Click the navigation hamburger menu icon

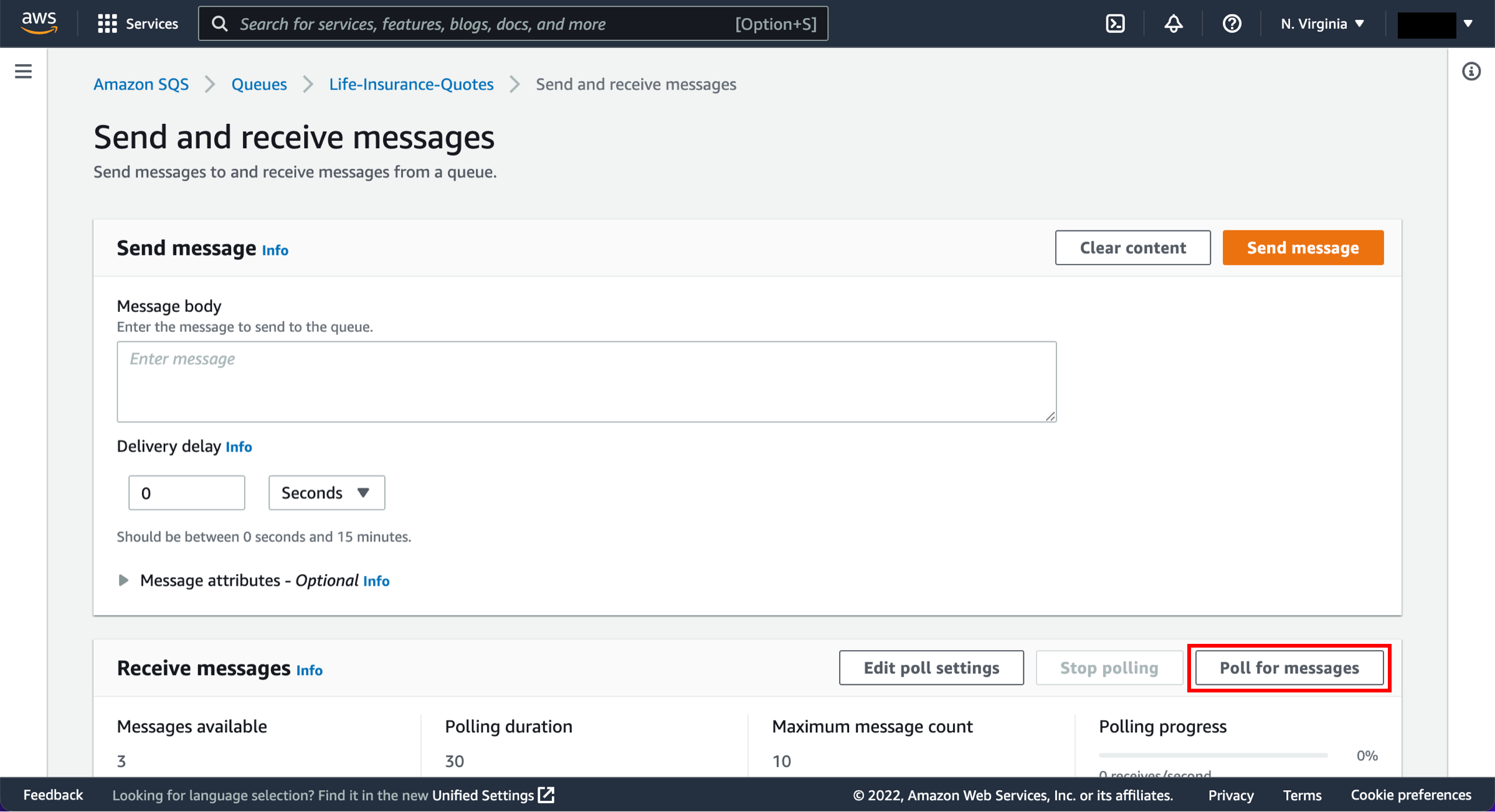(23, 71)
